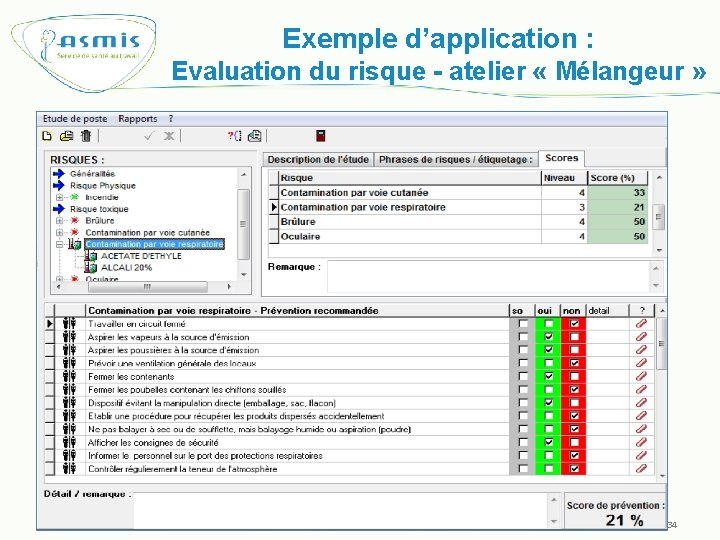Switch to Description de l'étude tab
Image resolution: width=720 pixels, height=540 pixels.
pos(318,160)
